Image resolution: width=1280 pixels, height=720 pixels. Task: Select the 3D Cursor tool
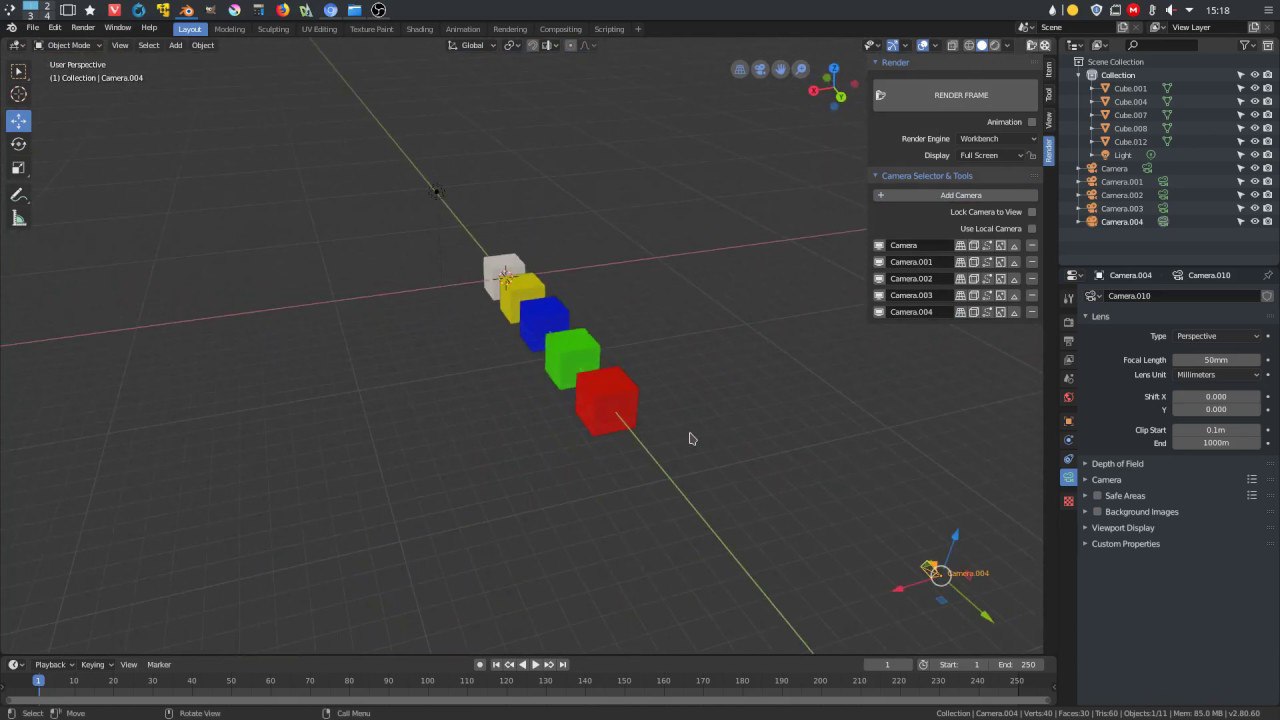pos(18,94)
